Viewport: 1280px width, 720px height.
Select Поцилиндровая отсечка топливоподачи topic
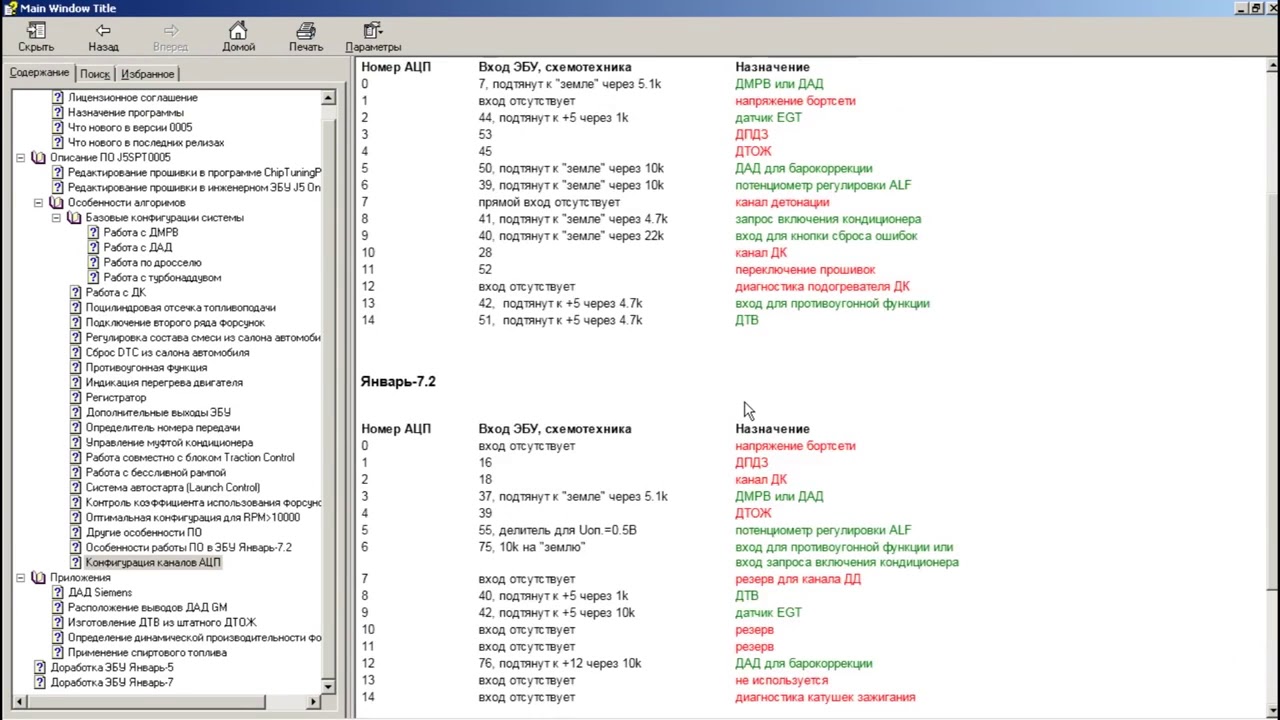click(x=181, y=308)
